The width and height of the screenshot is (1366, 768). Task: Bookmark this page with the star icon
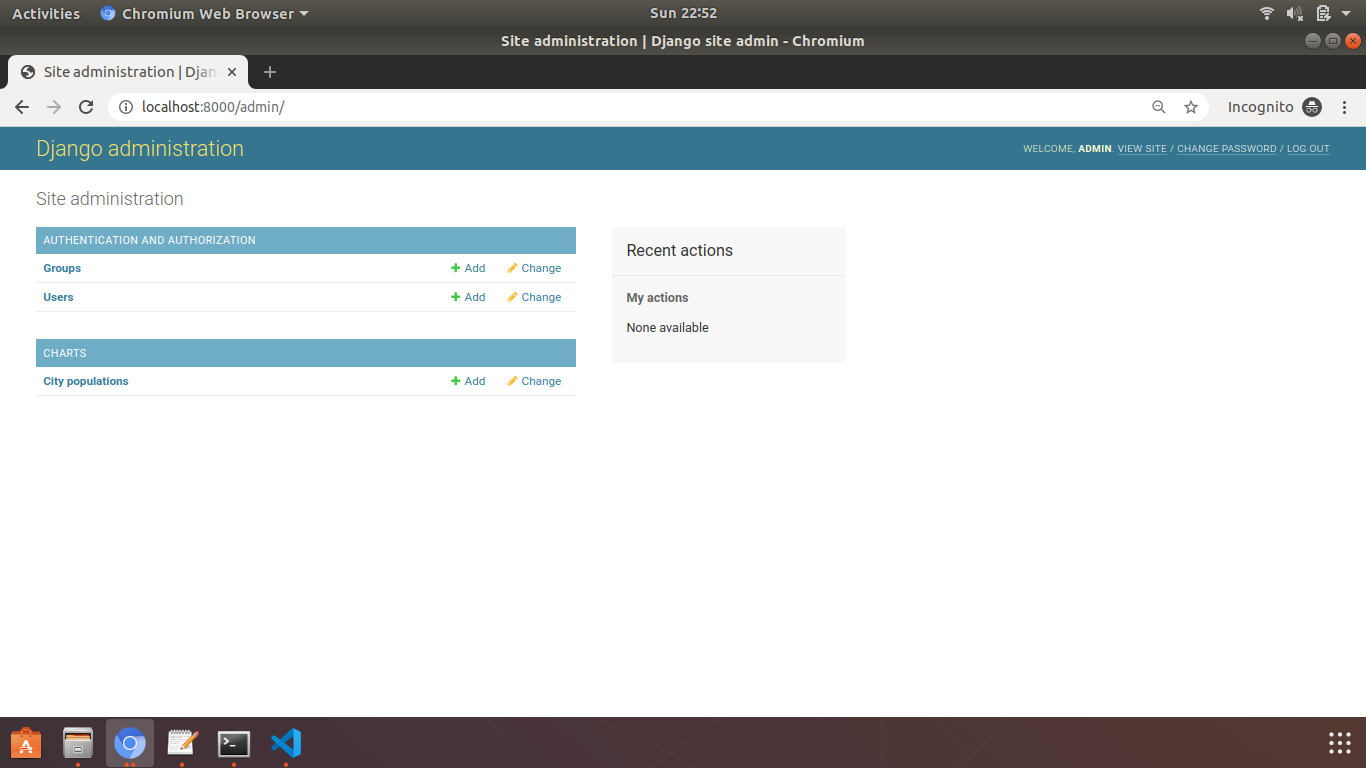point(1191,107)
